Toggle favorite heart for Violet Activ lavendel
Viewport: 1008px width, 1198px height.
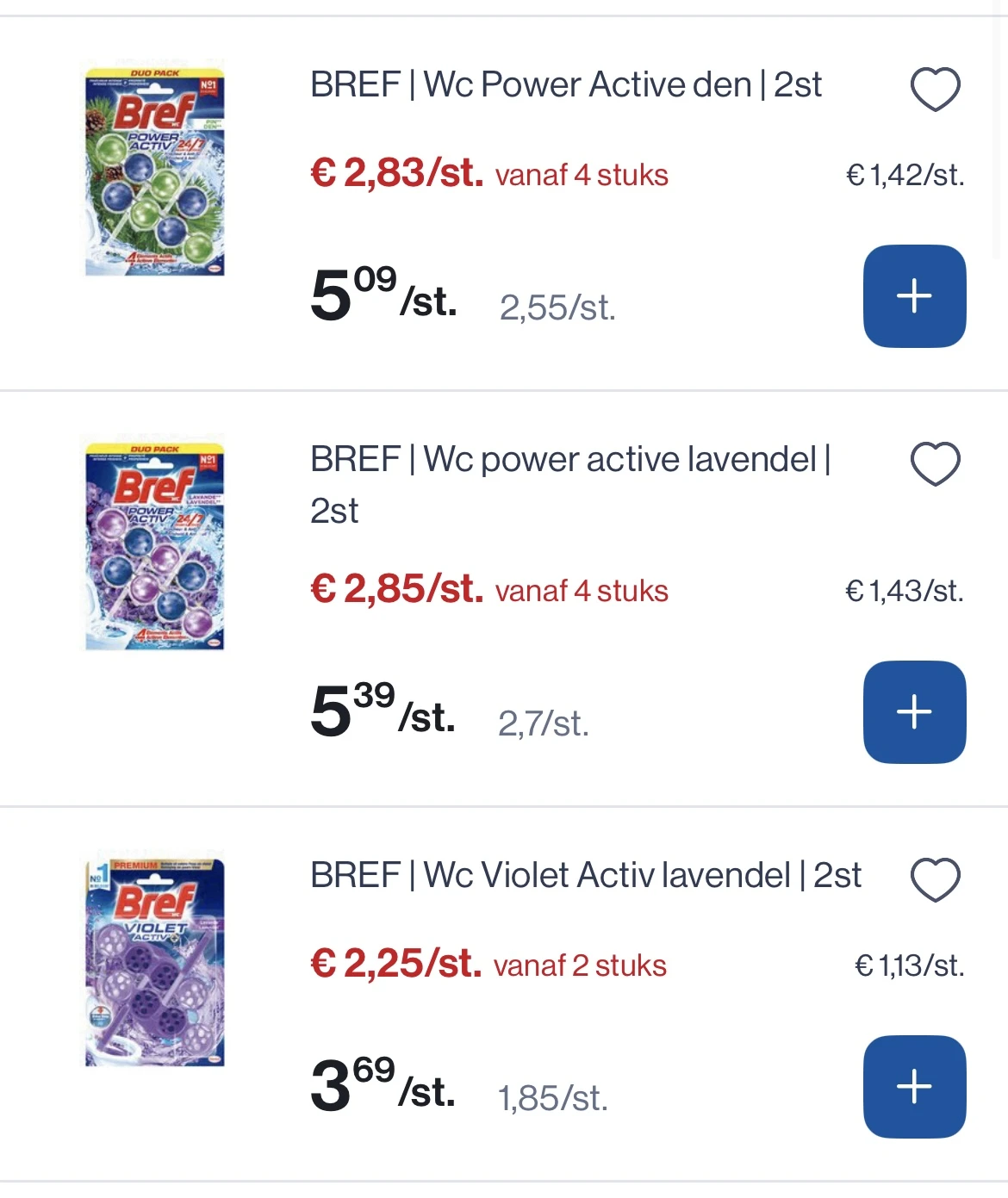[935, 879]
